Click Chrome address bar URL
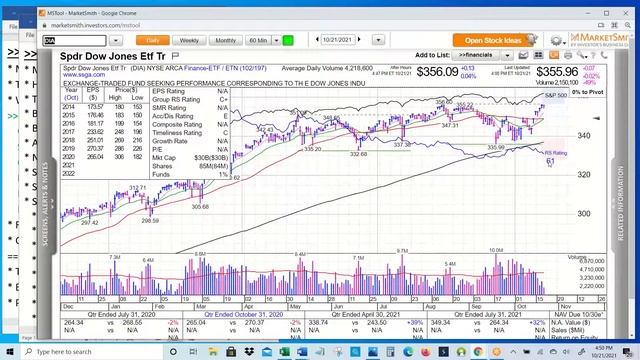 [x=96, y=25]
